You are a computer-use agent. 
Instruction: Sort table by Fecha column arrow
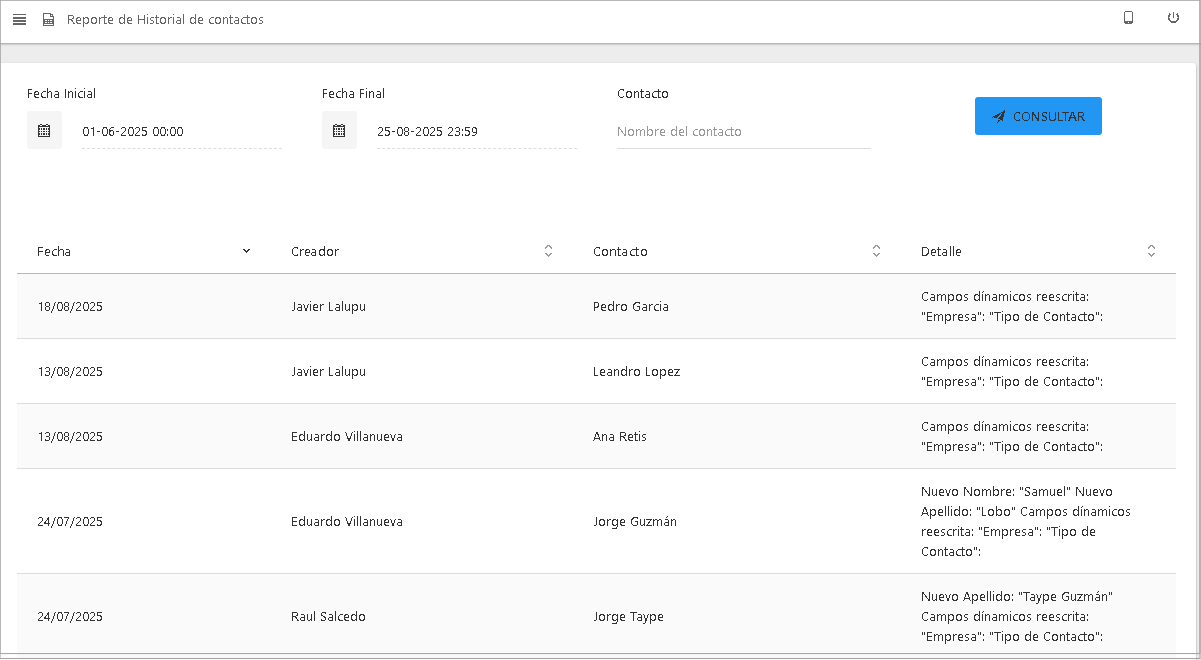[246, 251]
